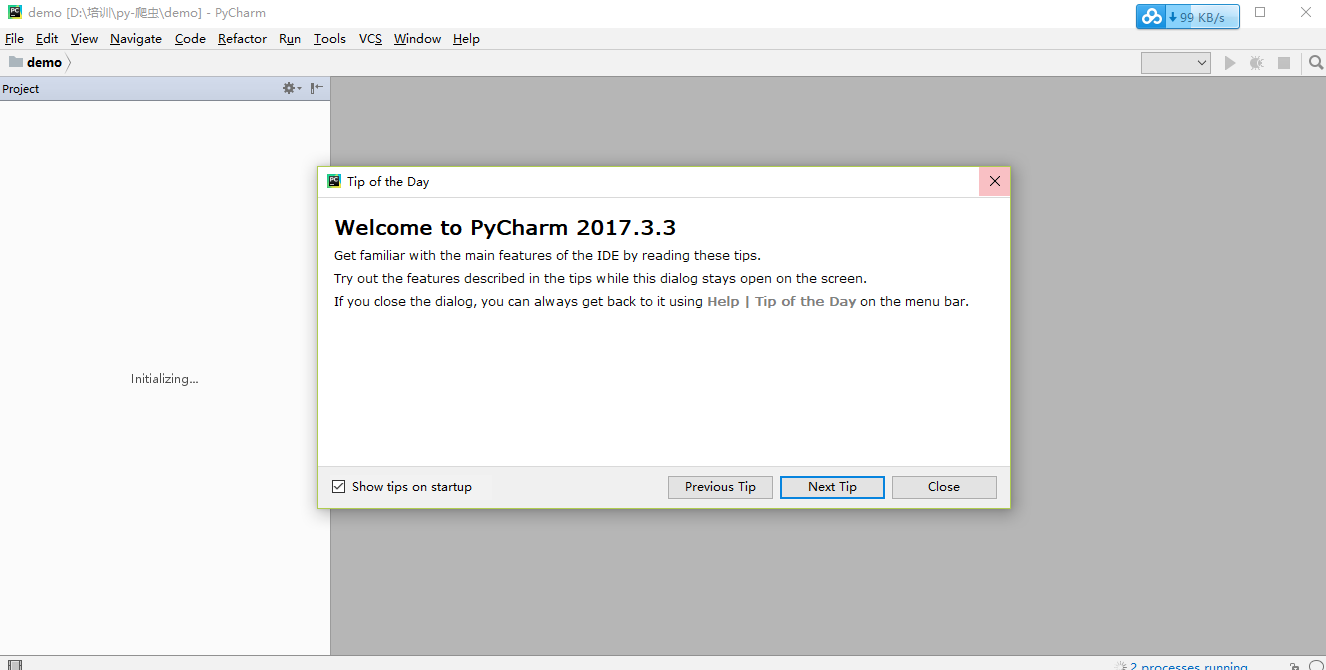Click the 99 KB/s speed indicator
This screenshot has width=1326, height=670.
click(x=1201, y=17)
